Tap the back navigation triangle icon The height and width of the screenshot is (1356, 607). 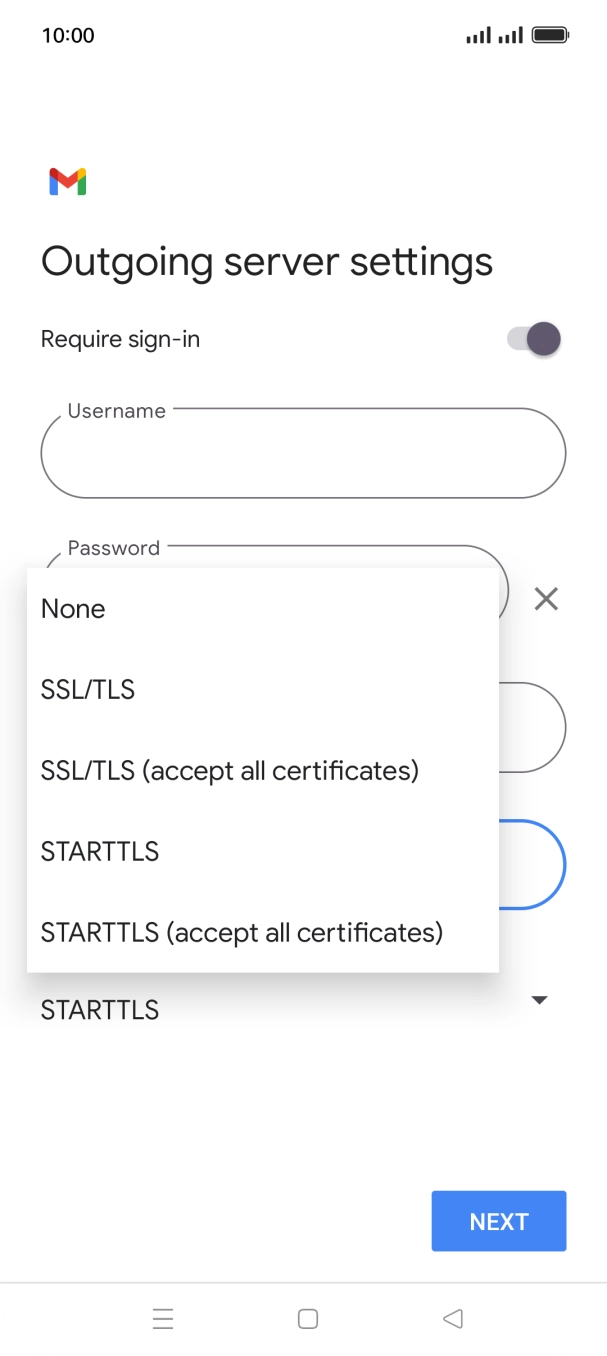point(453,1319)
